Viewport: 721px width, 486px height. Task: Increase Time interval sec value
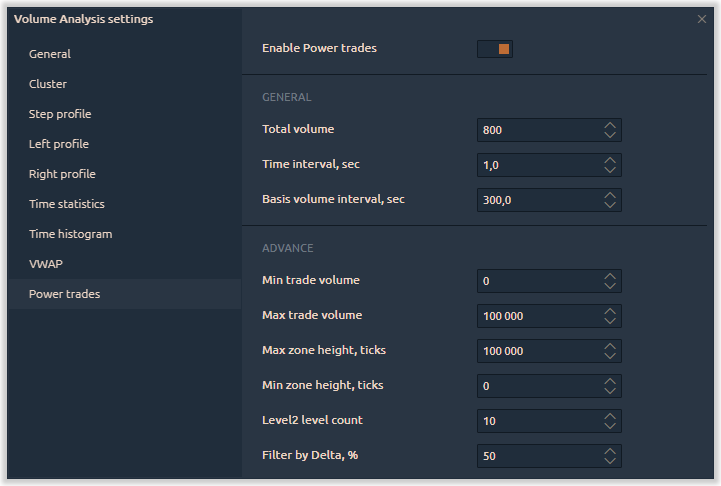[610, 160]
